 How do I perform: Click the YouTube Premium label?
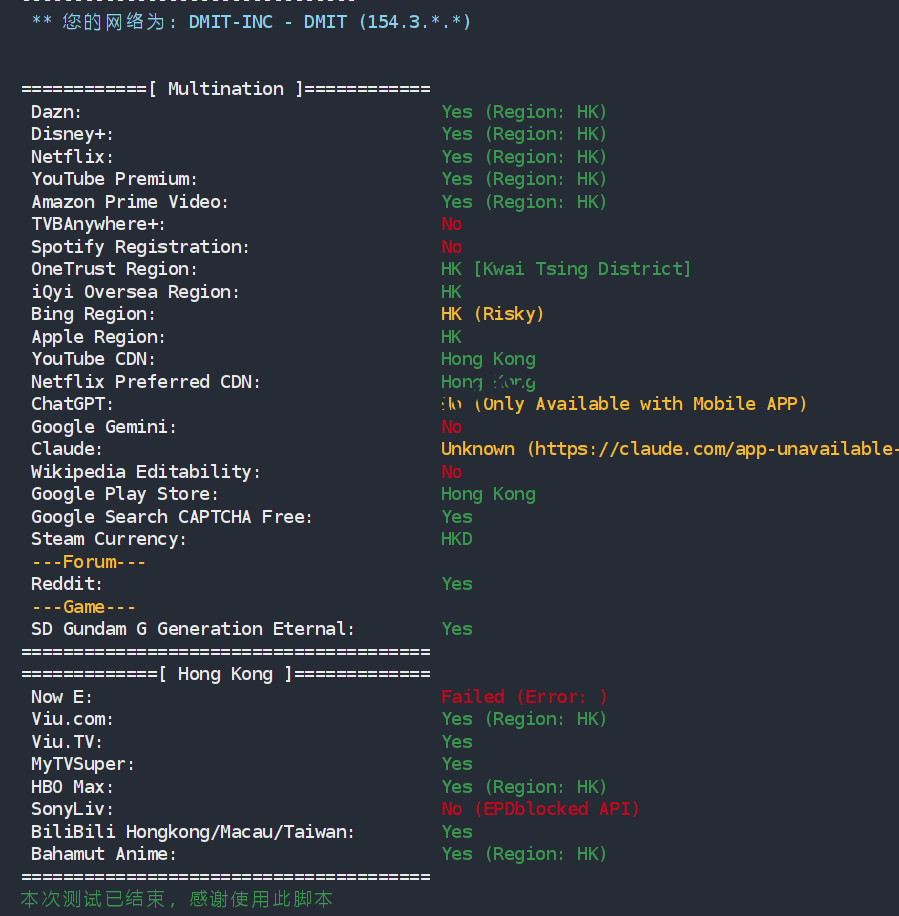tap(114, 179)
